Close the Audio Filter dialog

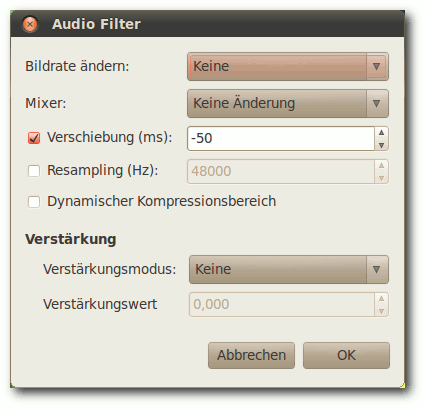[30, 24]
